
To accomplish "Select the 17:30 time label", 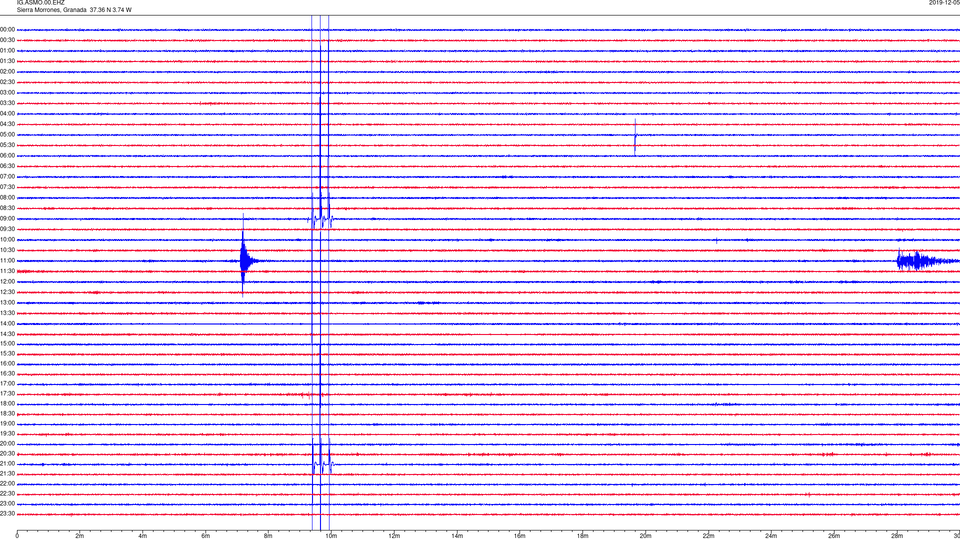I will [7, 394].
